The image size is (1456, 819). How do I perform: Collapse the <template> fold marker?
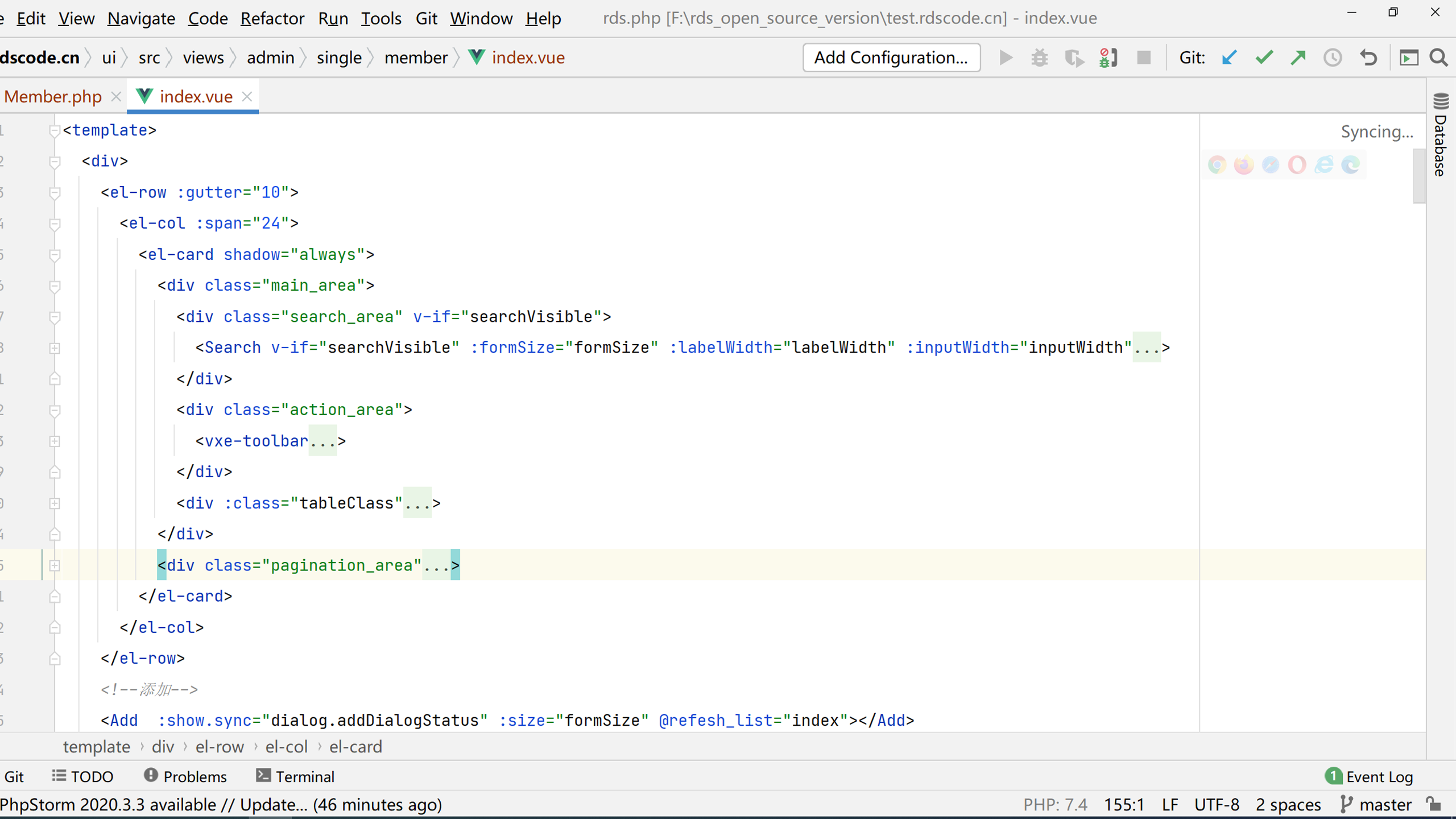point(55,131)
